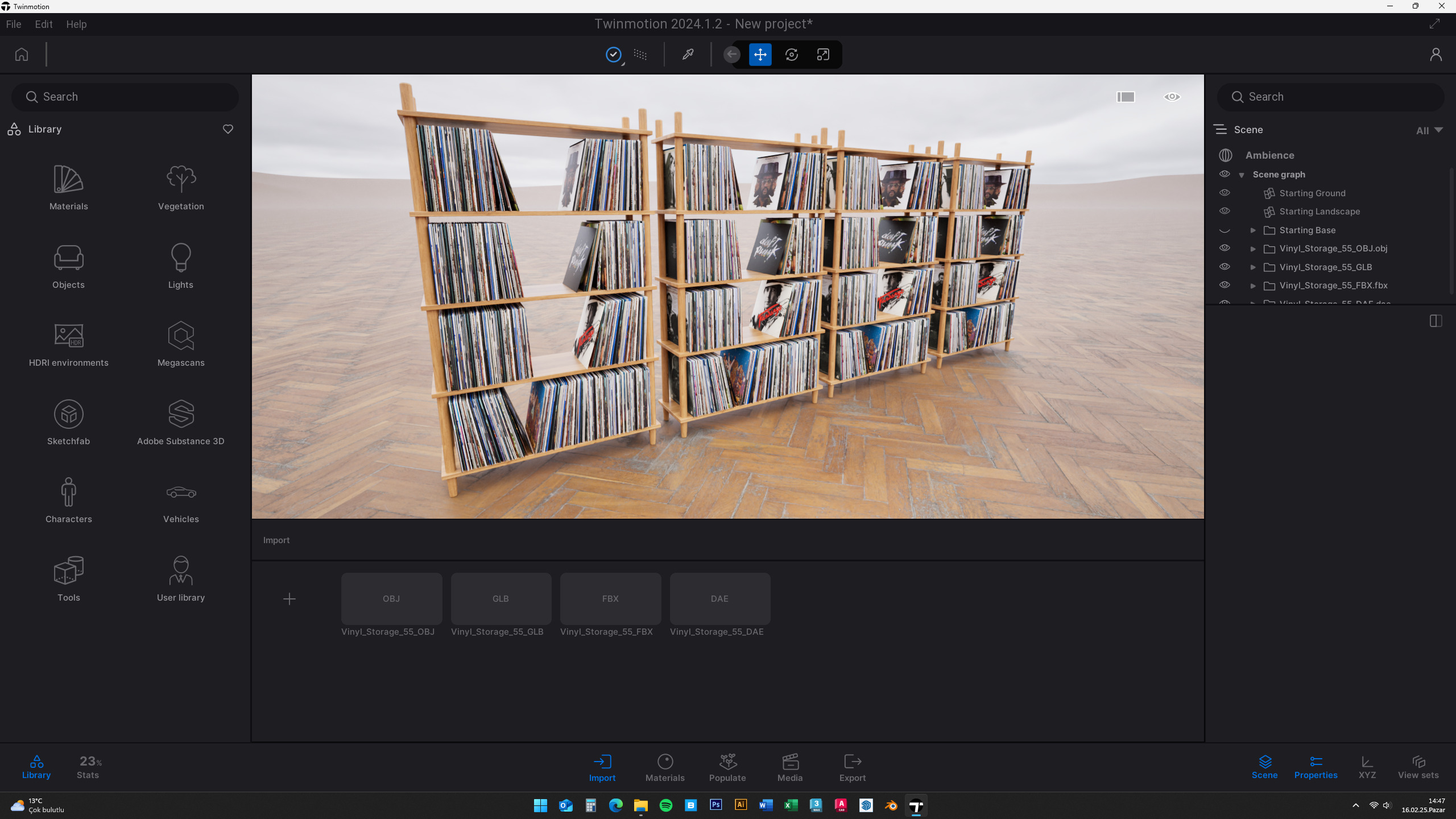Open the View sets panel
The width and height of the screenshot is (1456, 819).
(x=1418, y=767)
